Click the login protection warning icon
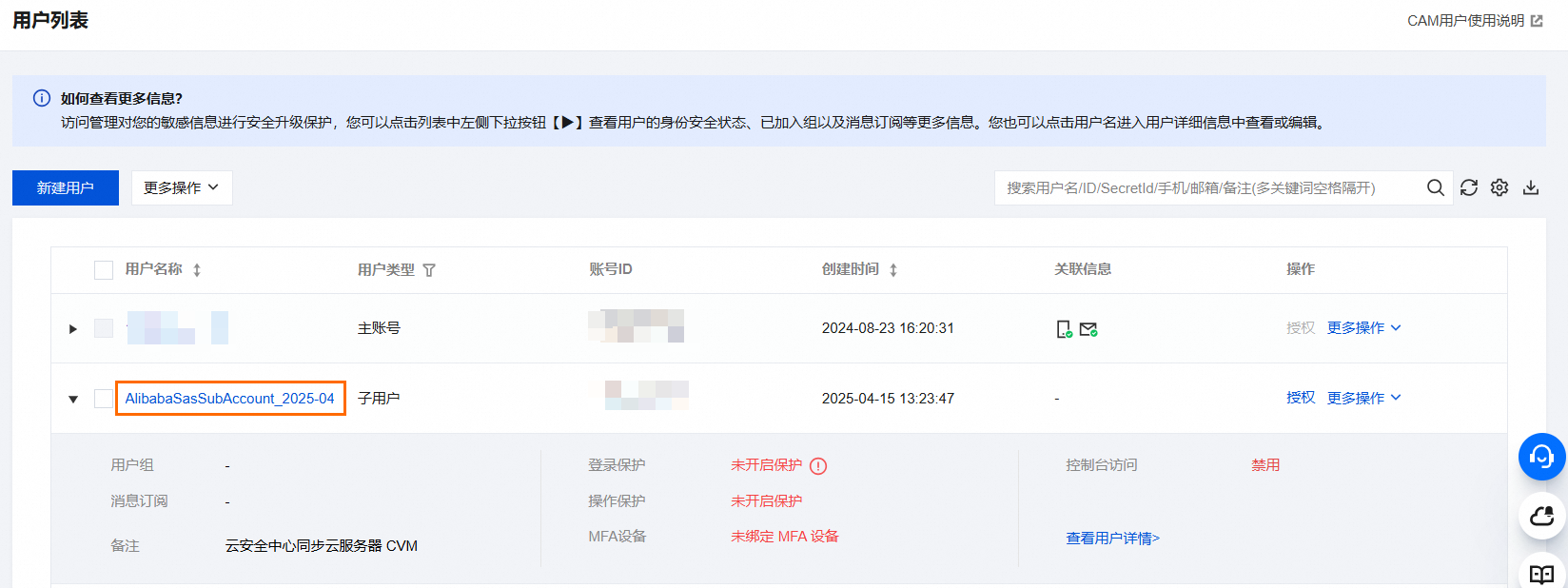This screenshot has height=588, width=1568. pyautogui.click(x=818, y=466)
